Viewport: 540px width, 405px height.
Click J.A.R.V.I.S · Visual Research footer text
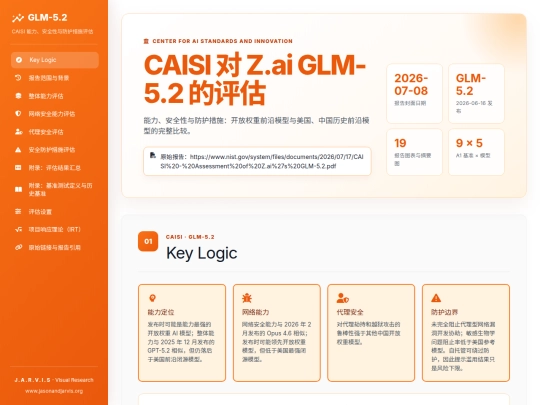(54, 380)
